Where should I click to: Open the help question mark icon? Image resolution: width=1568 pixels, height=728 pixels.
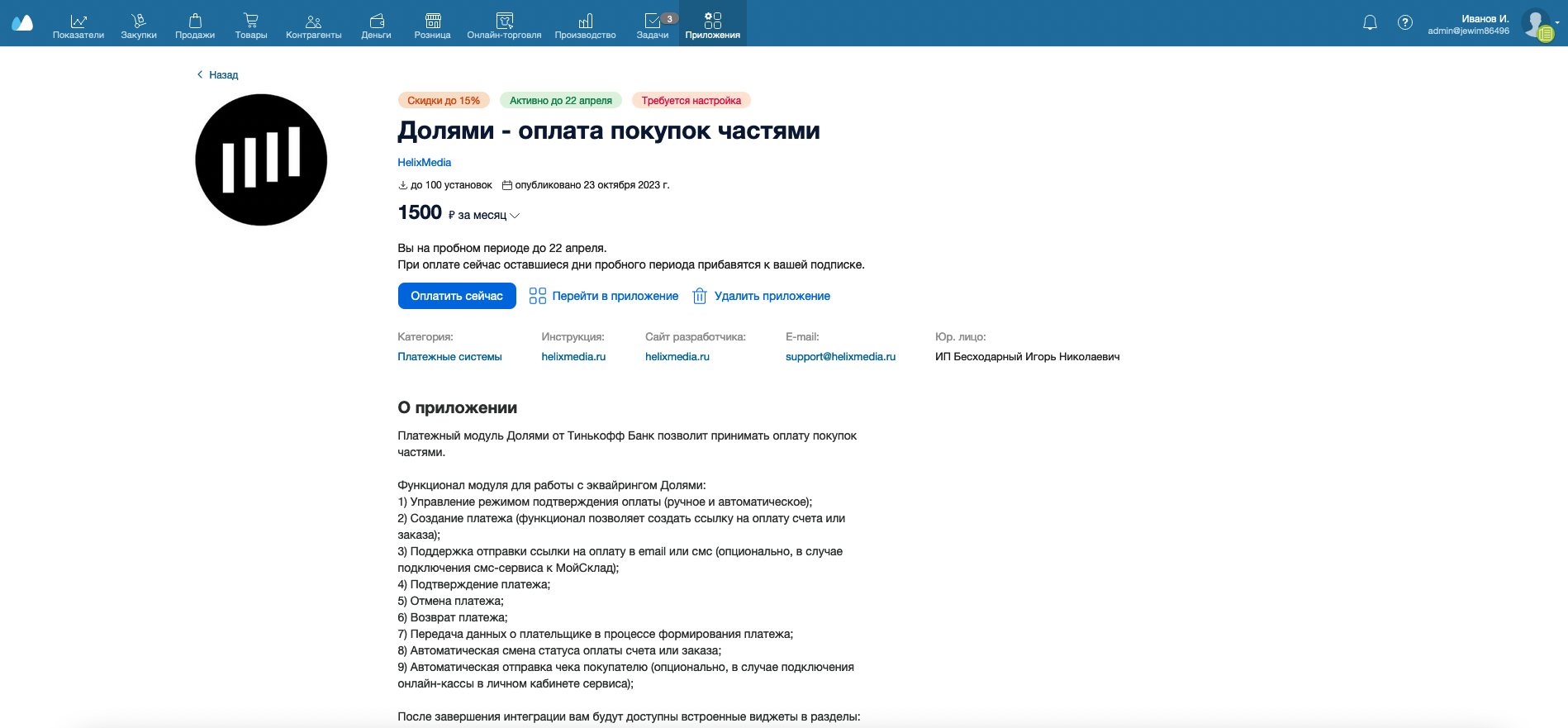click(x=1405, y=22)
